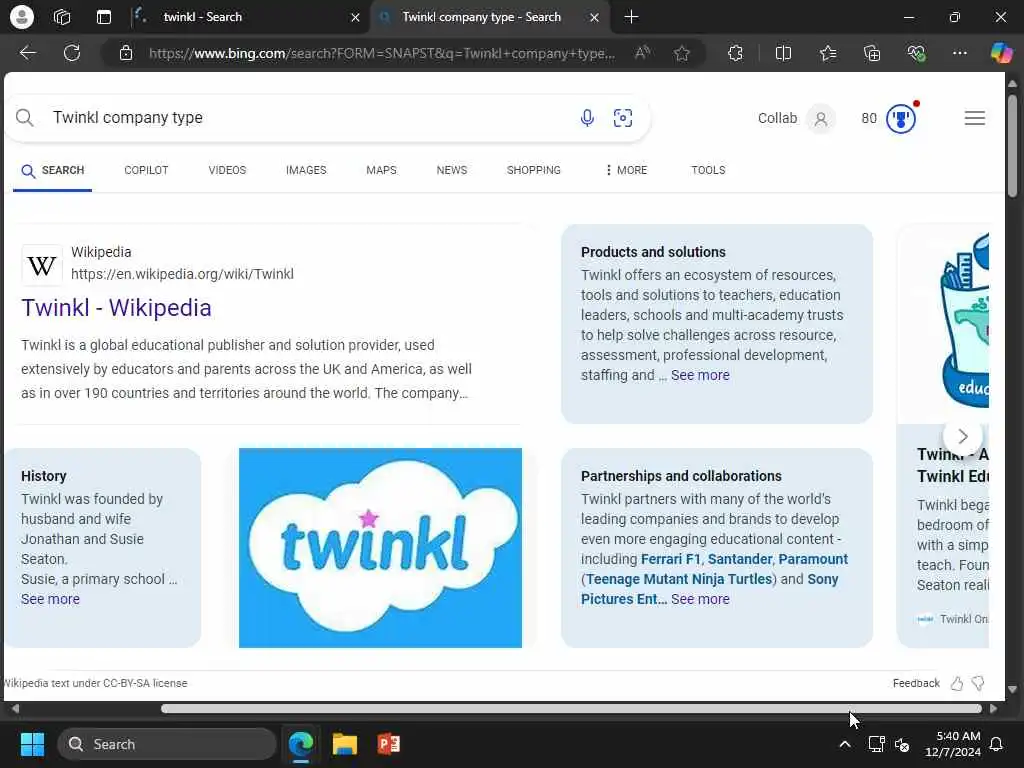The width and height of the screenshot is (1024, 768).
Task: Give thumbs up feedback
Action: (x=957, y=683)
